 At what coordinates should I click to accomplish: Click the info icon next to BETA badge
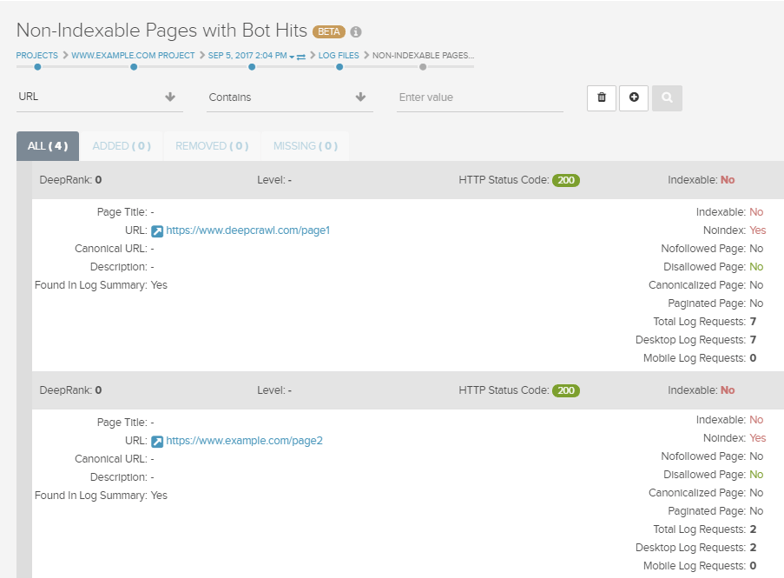tap(356, 32)
